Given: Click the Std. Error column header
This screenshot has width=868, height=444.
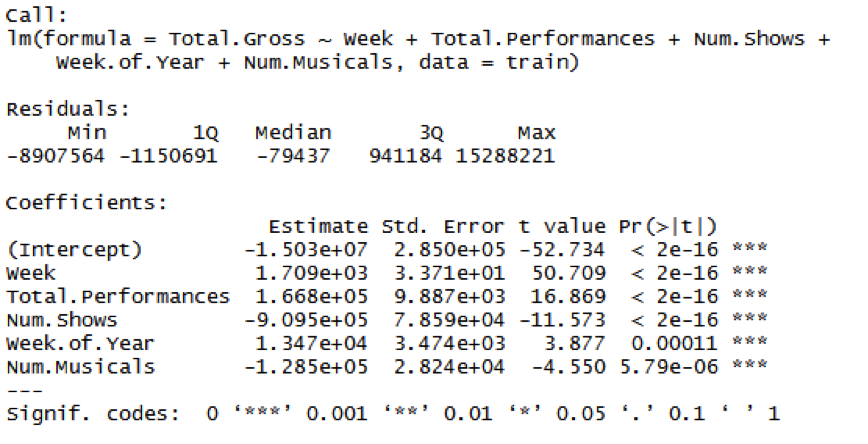Looking at the screenshot, I should 443,226.
